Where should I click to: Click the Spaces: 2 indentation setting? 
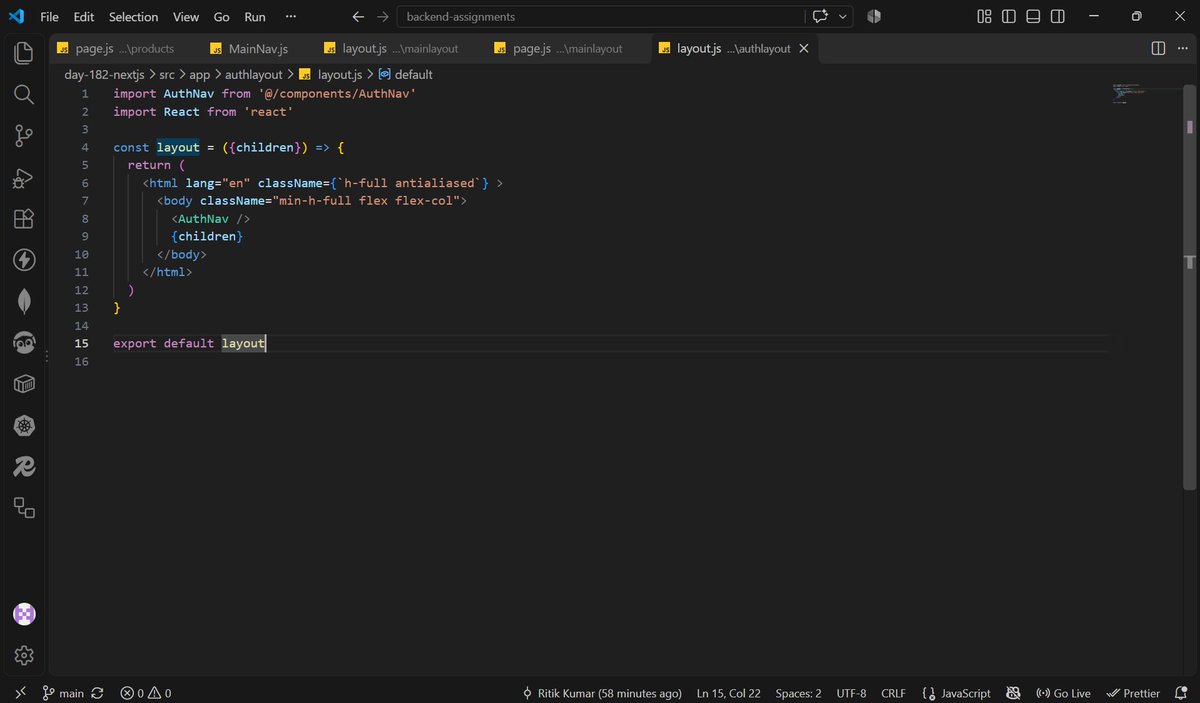pos(798,693)
